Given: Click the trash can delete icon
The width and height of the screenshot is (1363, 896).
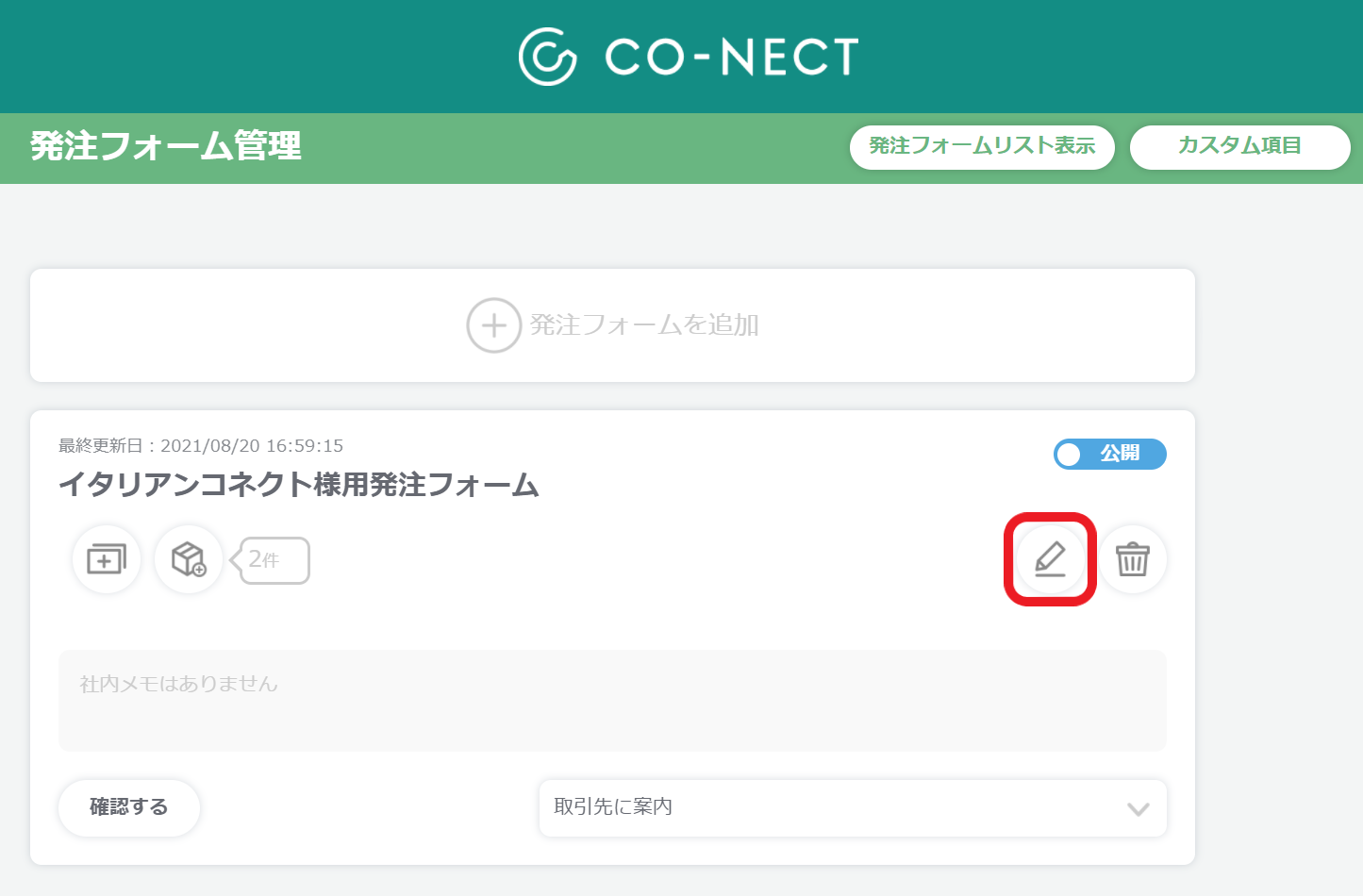Looking at the screenshot, I should 1132,559.
